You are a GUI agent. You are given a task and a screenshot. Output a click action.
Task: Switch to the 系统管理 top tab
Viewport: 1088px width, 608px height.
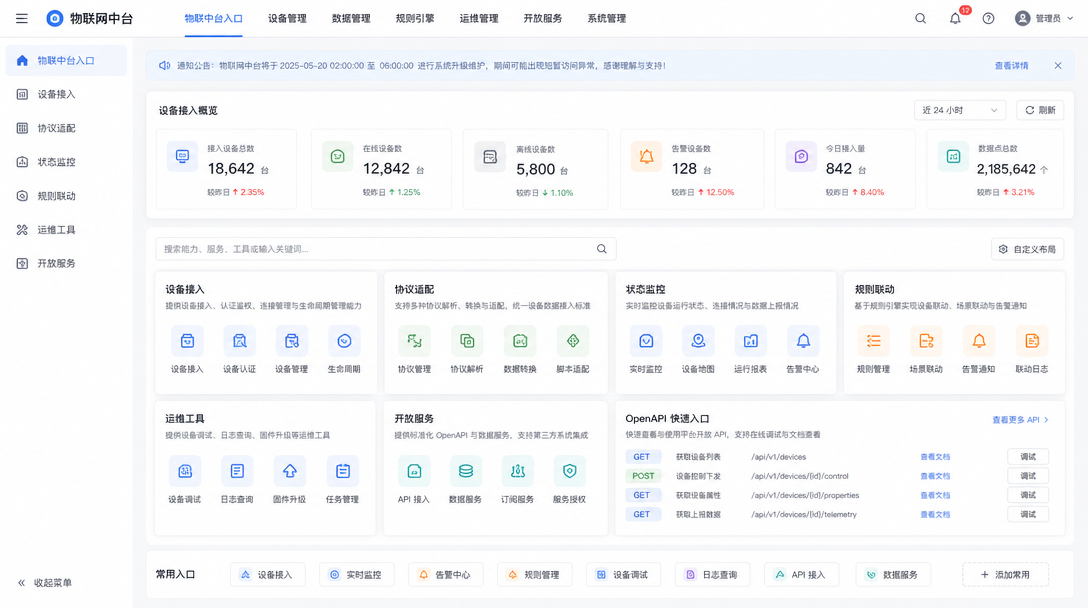[x=606, y=19]
